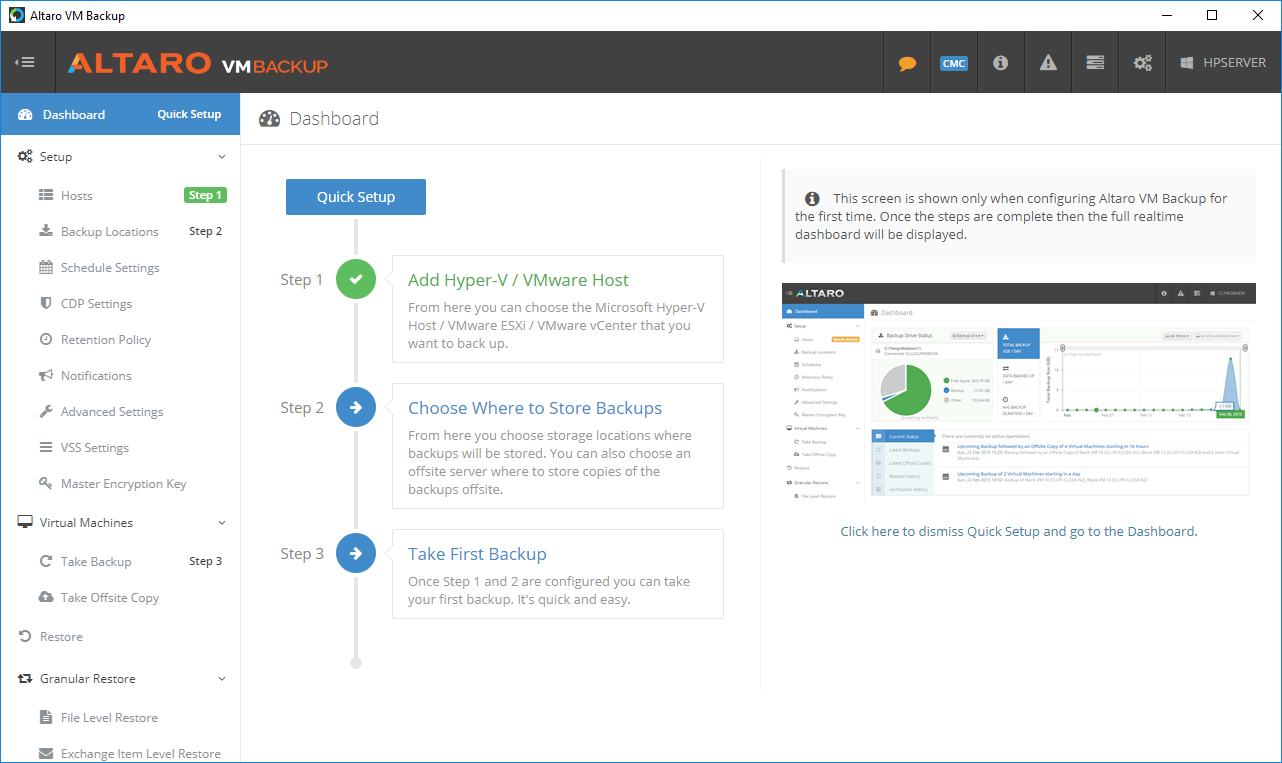Click the Setup gears icon in sidebar
Image resolution: width=1282 pixels, height=763 pixels.
[25, 156]
